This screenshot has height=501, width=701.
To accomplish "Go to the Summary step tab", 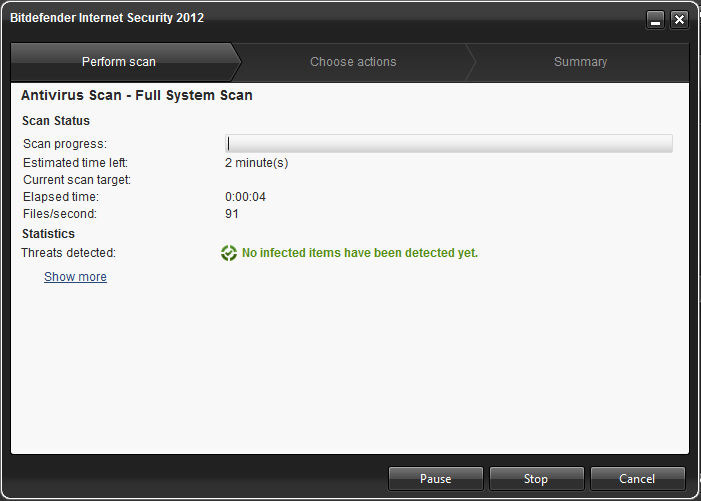I will click(580, 62).
